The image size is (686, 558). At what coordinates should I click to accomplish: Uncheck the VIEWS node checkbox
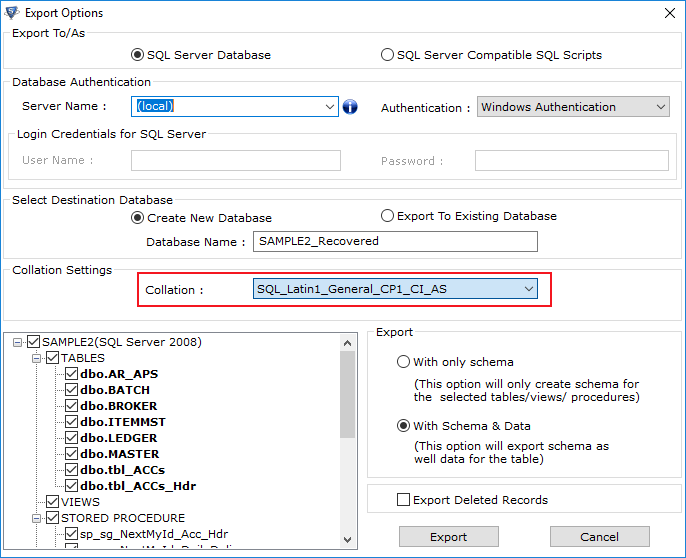click(x=52, y=502)
